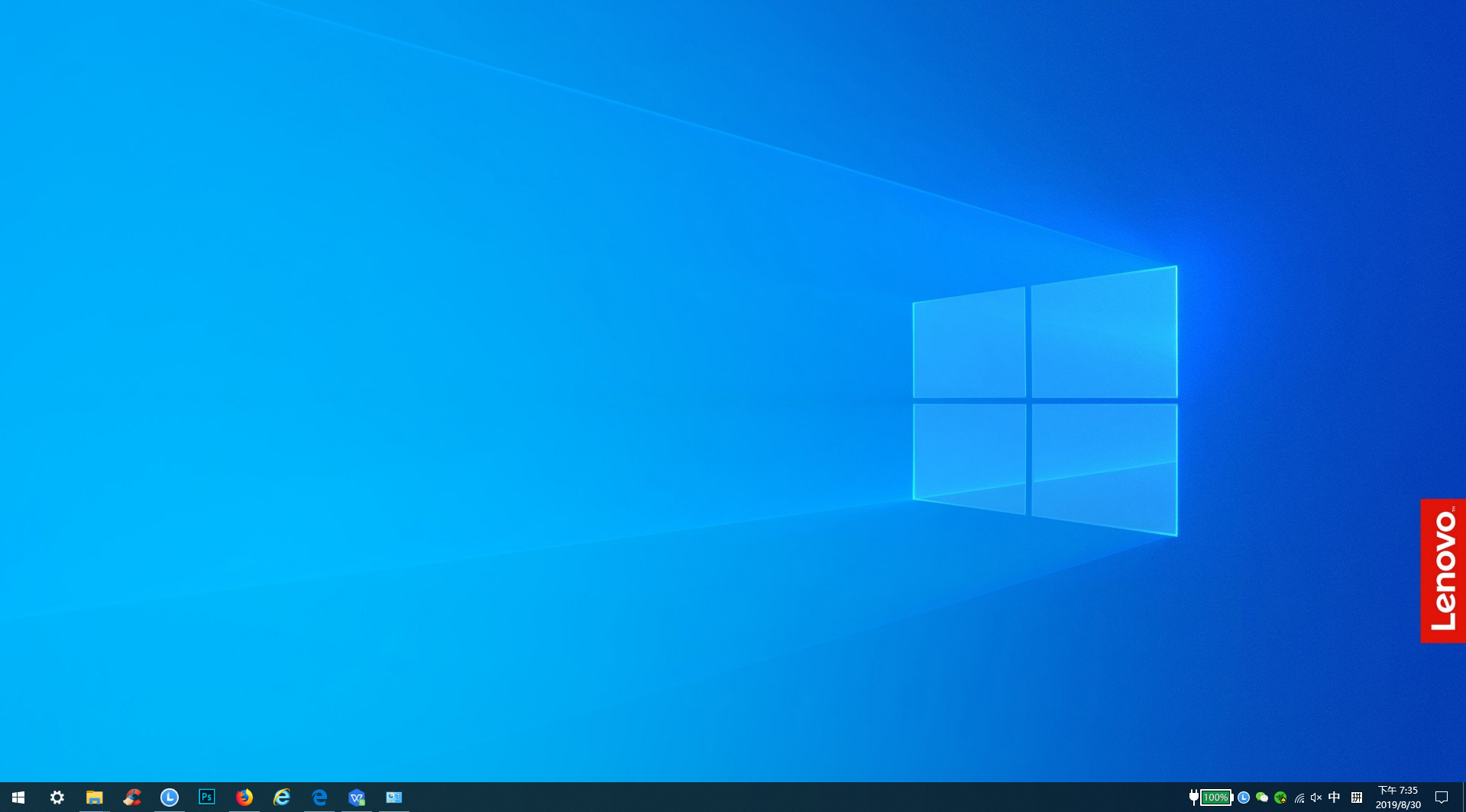Open Settings gear in taskbar
This screenshot has width=1466, height=812.
tap(57, 797)
